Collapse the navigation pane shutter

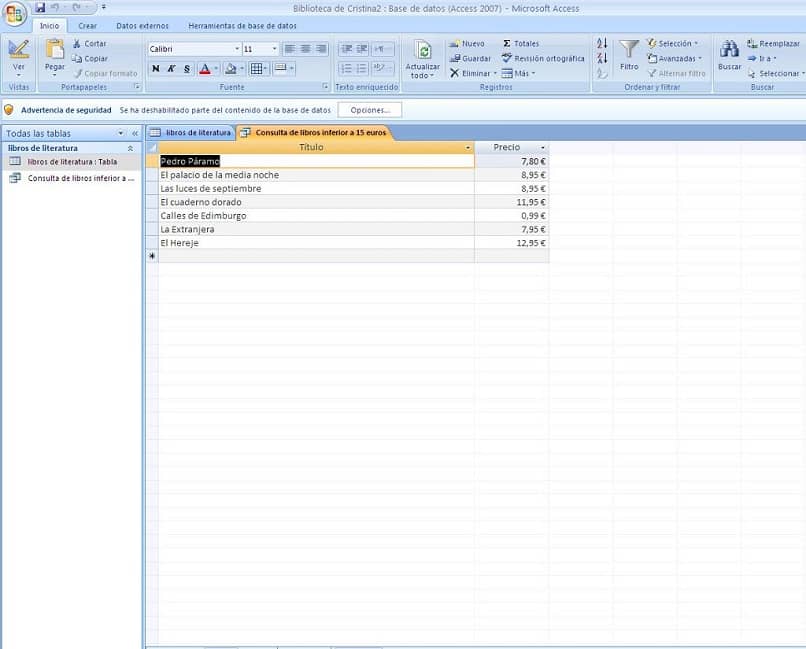[x=135, y=133]
